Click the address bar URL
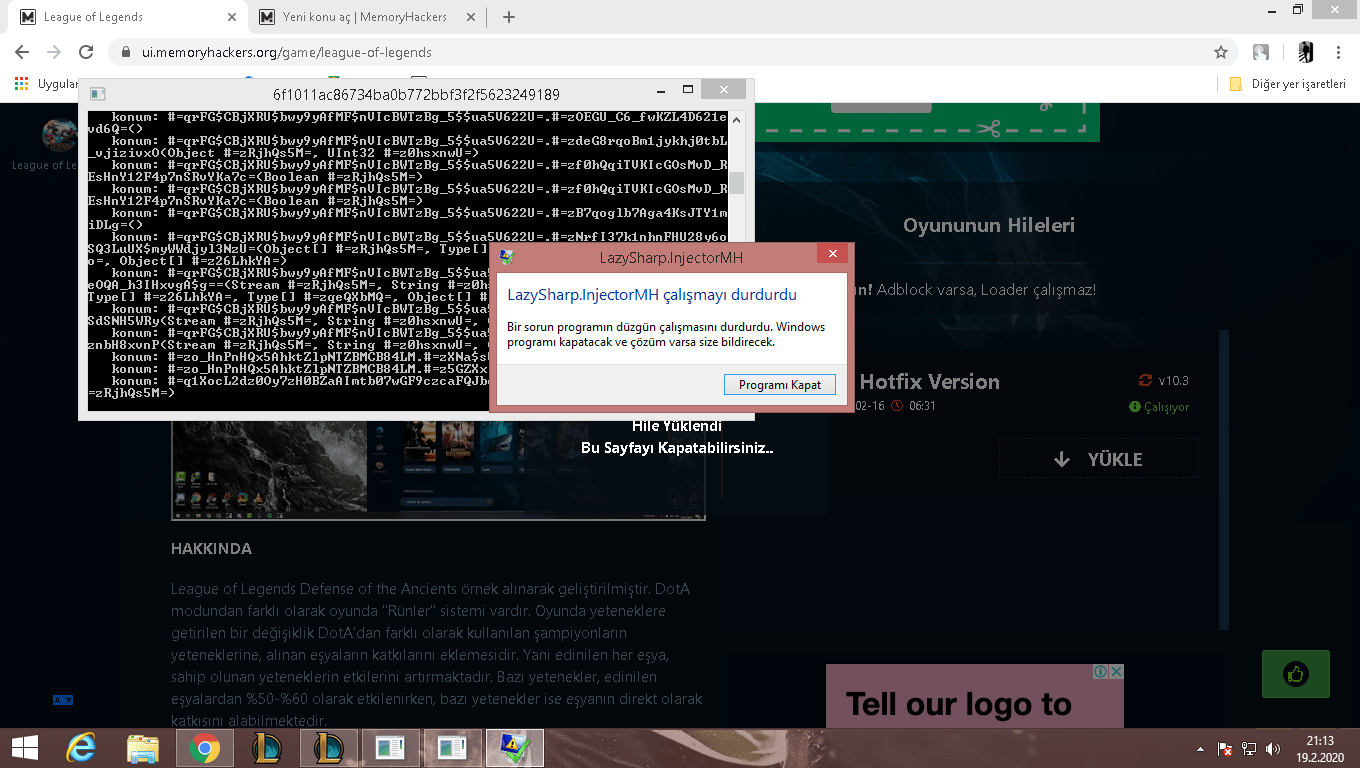The image size is (1360, 768). (286, 52)
